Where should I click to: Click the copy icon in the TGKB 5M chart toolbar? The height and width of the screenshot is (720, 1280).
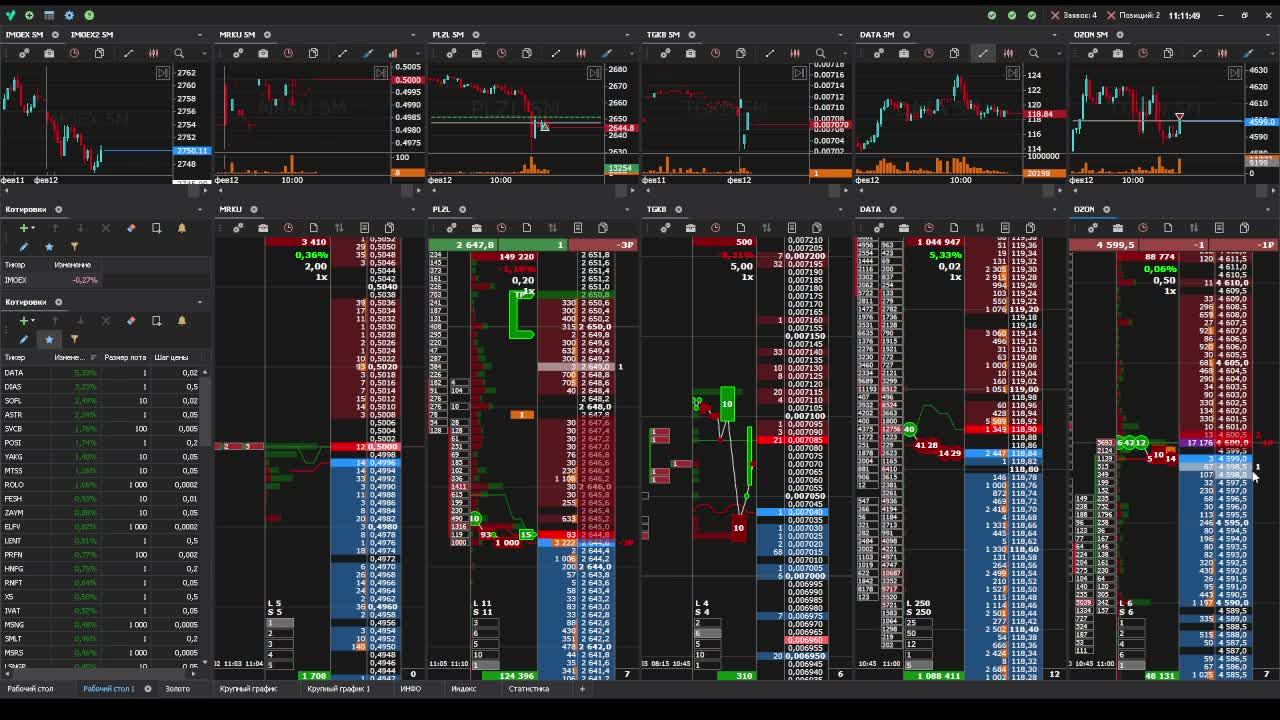740,53
